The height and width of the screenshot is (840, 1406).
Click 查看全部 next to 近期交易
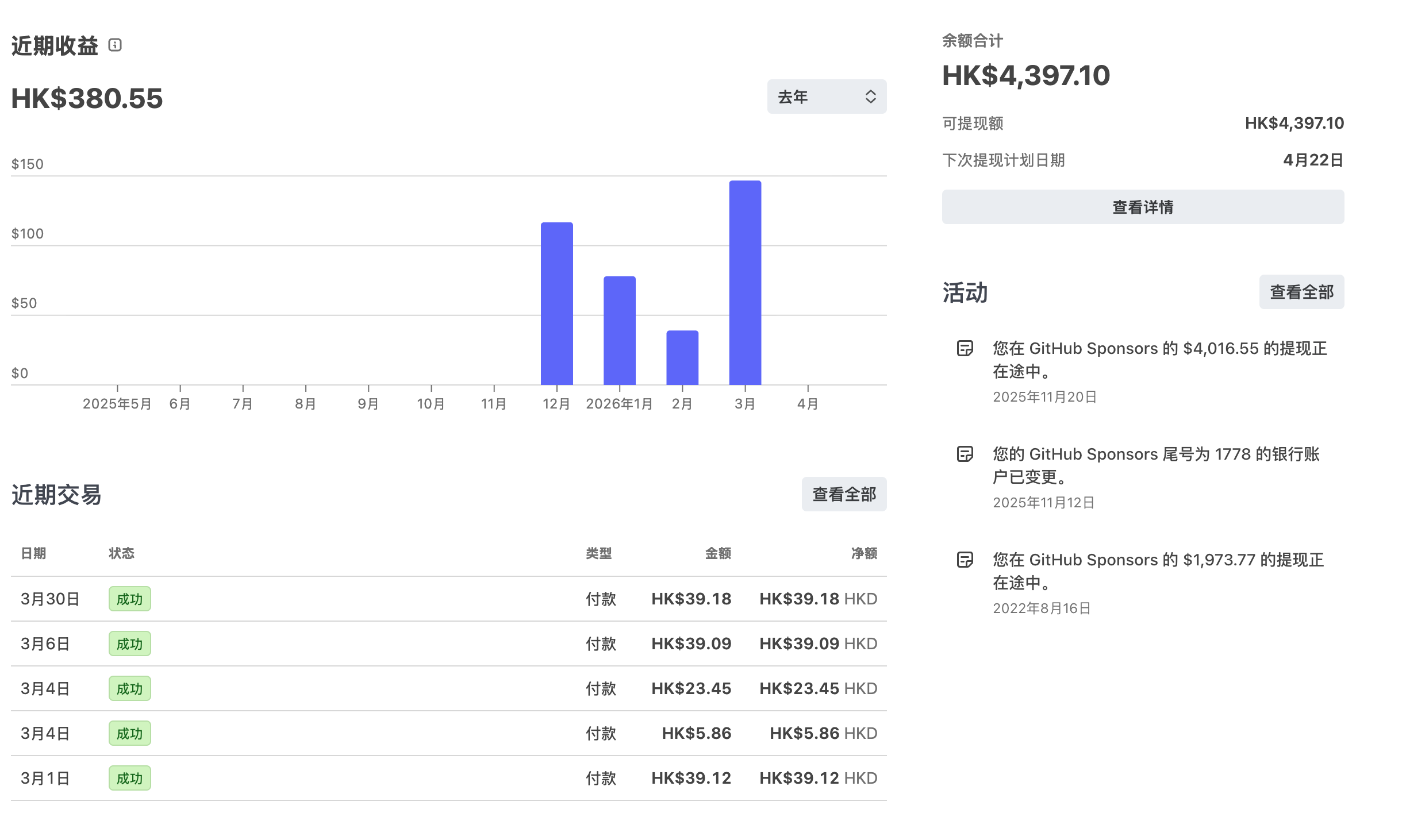coord(843,494)
